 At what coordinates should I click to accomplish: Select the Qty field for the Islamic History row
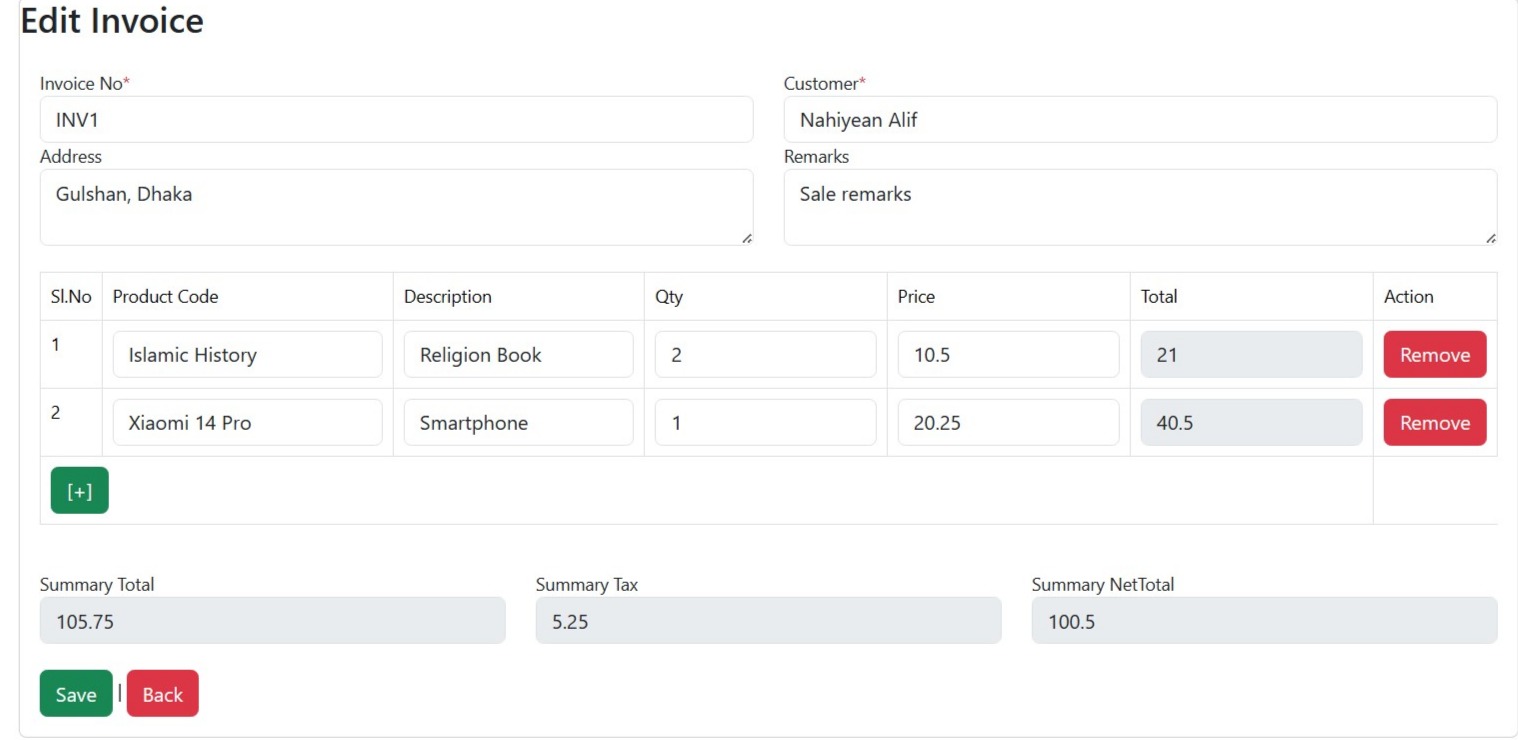click(764, 354)
